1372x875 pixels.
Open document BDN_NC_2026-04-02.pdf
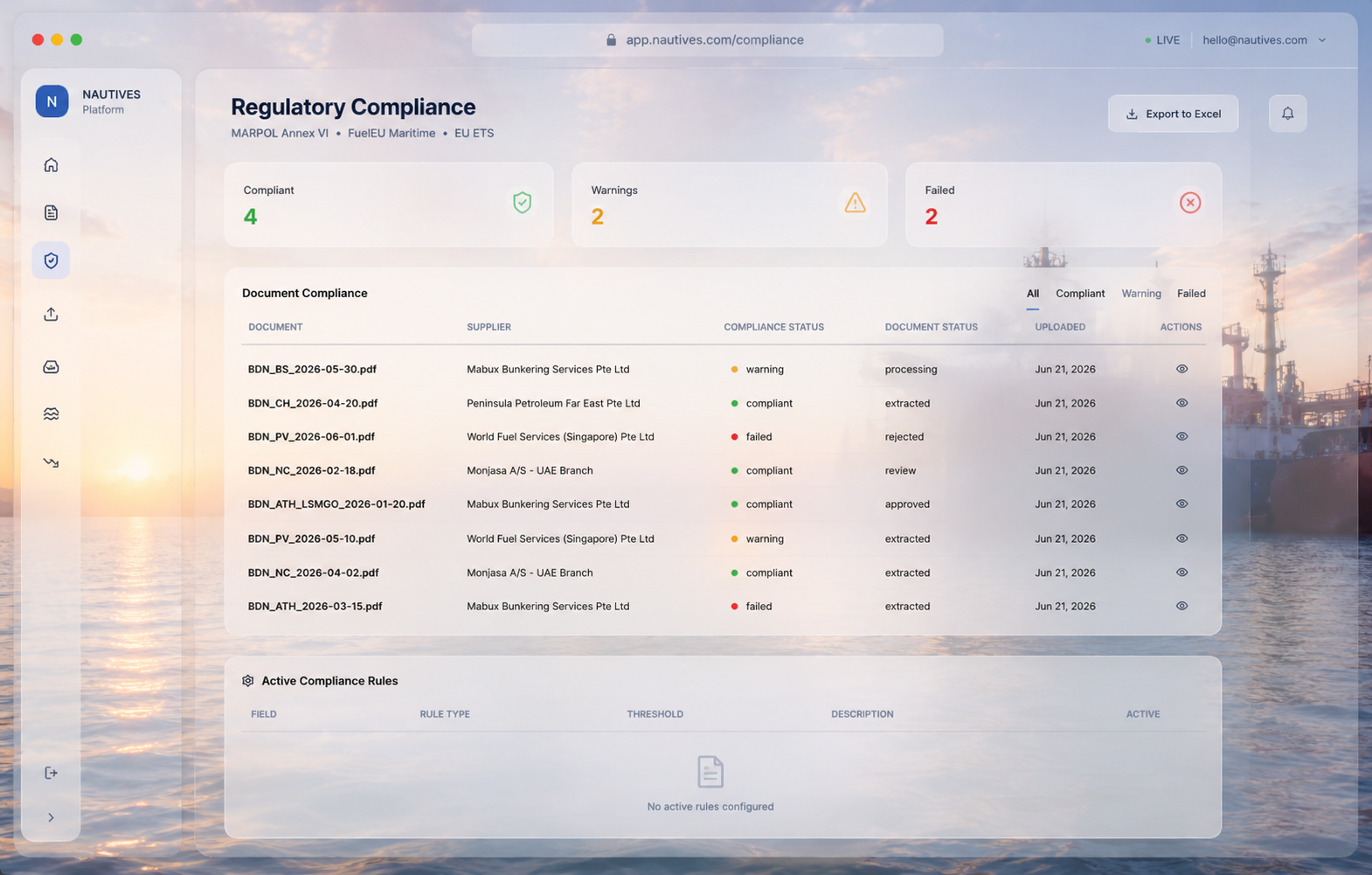pyautogui.click(x=313, y=573)
